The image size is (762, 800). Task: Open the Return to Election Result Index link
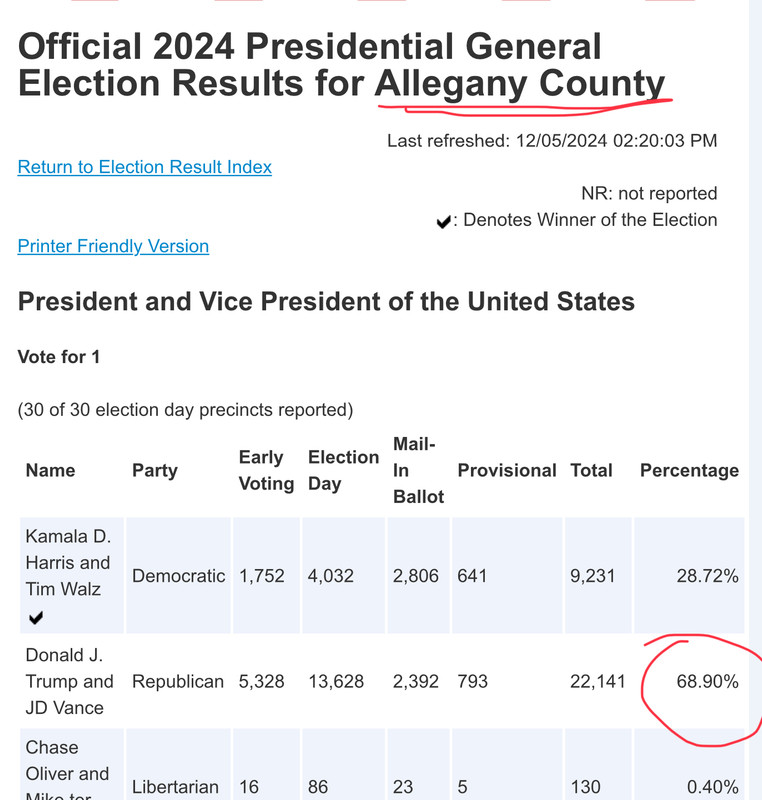point(144,167)
